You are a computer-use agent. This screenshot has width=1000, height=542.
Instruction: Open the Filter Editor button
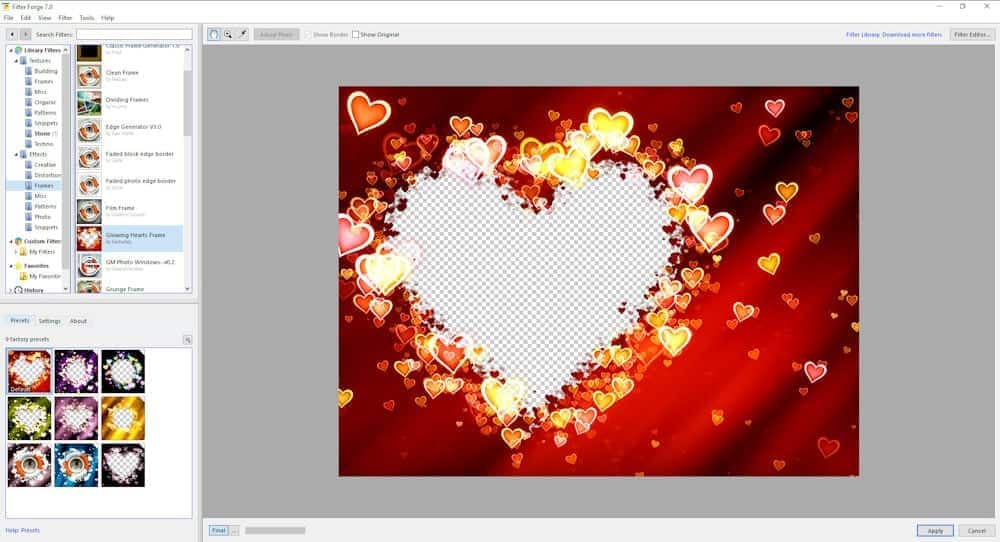click(x=972, y=34)
